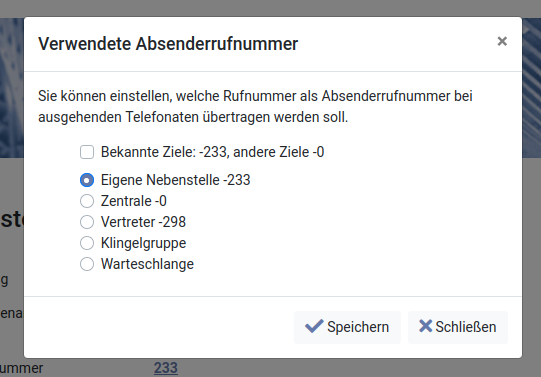Select the Vertreter -298 radio button
Viewport: 541px width, 377px height.
(87, 222)
